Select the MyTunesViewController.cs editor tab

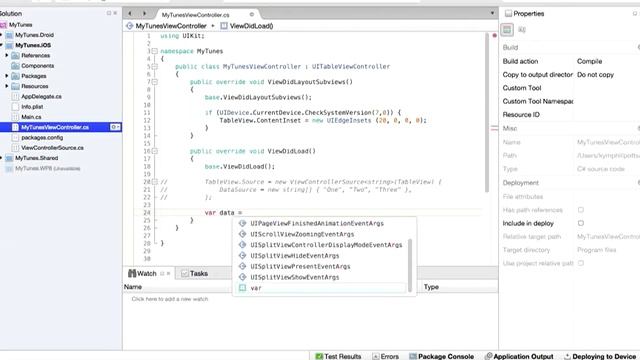[196, 15]
